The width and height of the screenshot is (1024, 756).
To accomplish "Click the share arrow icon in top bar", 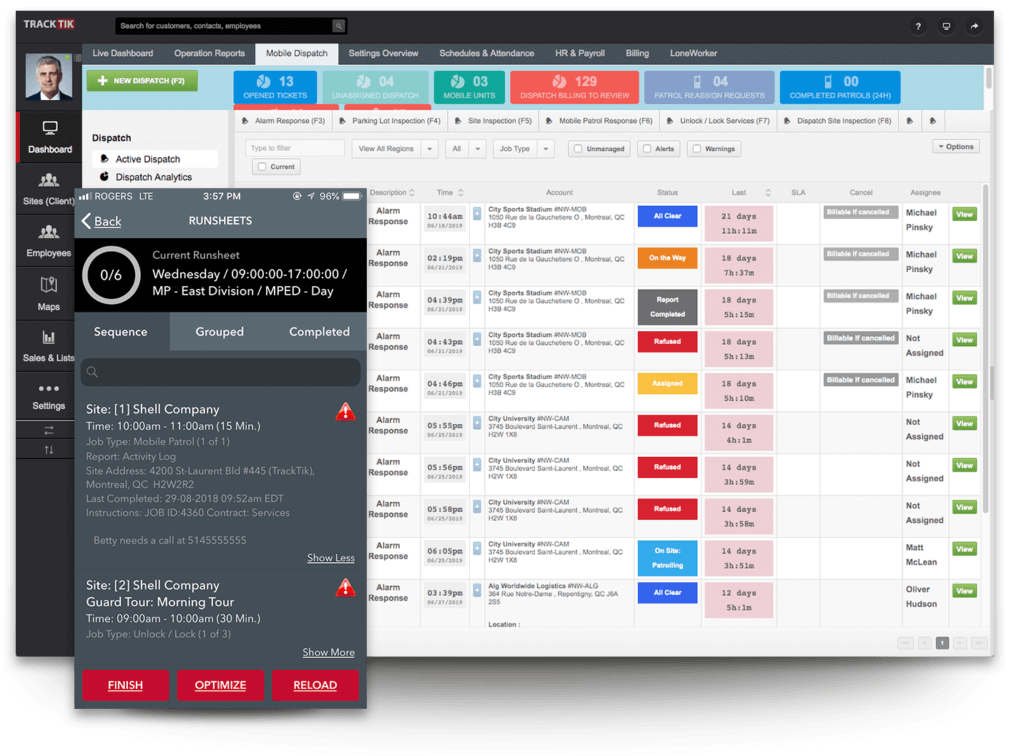I will coord(974,27).
